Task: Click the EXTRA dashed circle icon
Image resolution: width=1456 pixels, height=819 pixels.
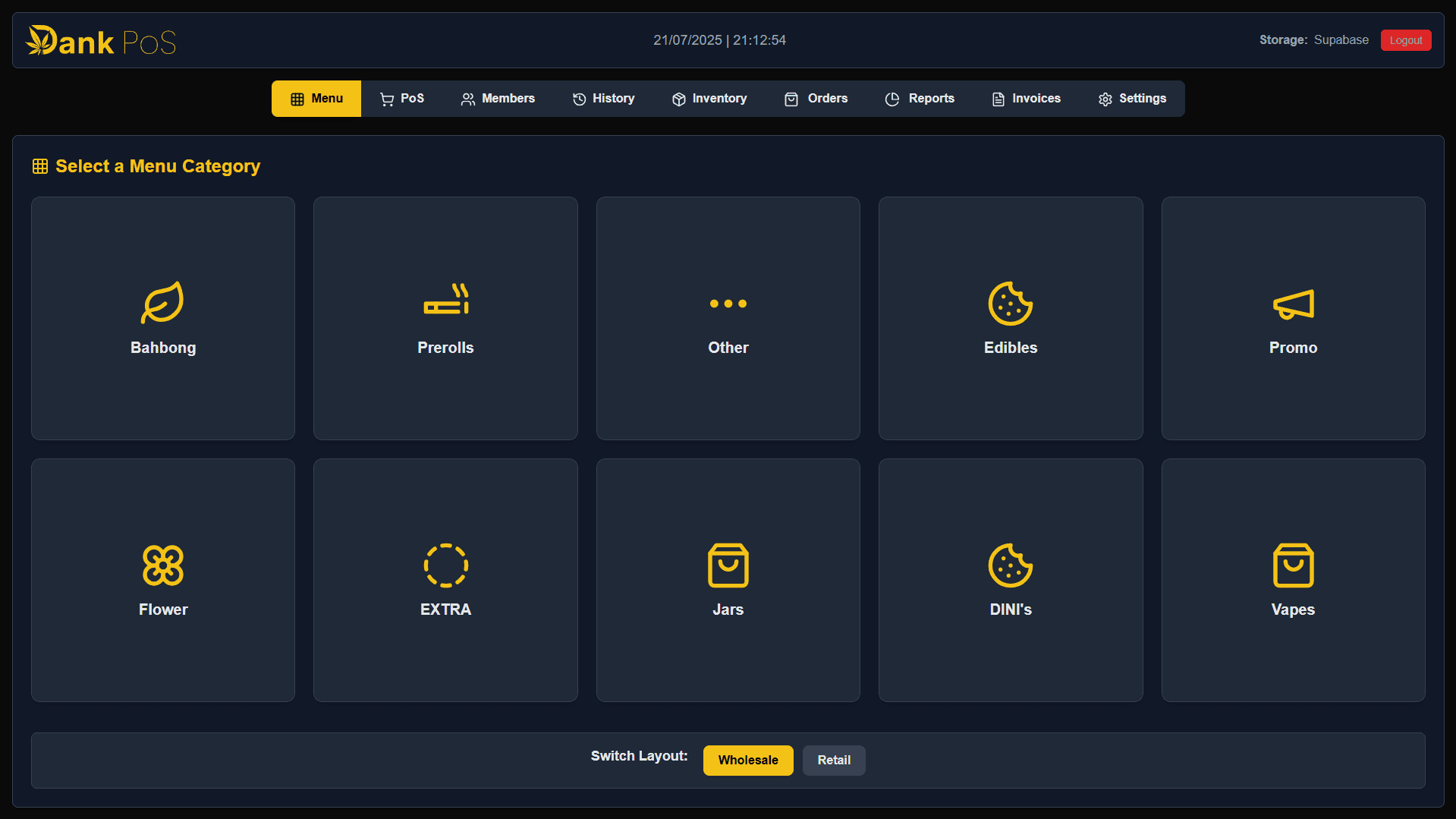Action: (445, 565)
